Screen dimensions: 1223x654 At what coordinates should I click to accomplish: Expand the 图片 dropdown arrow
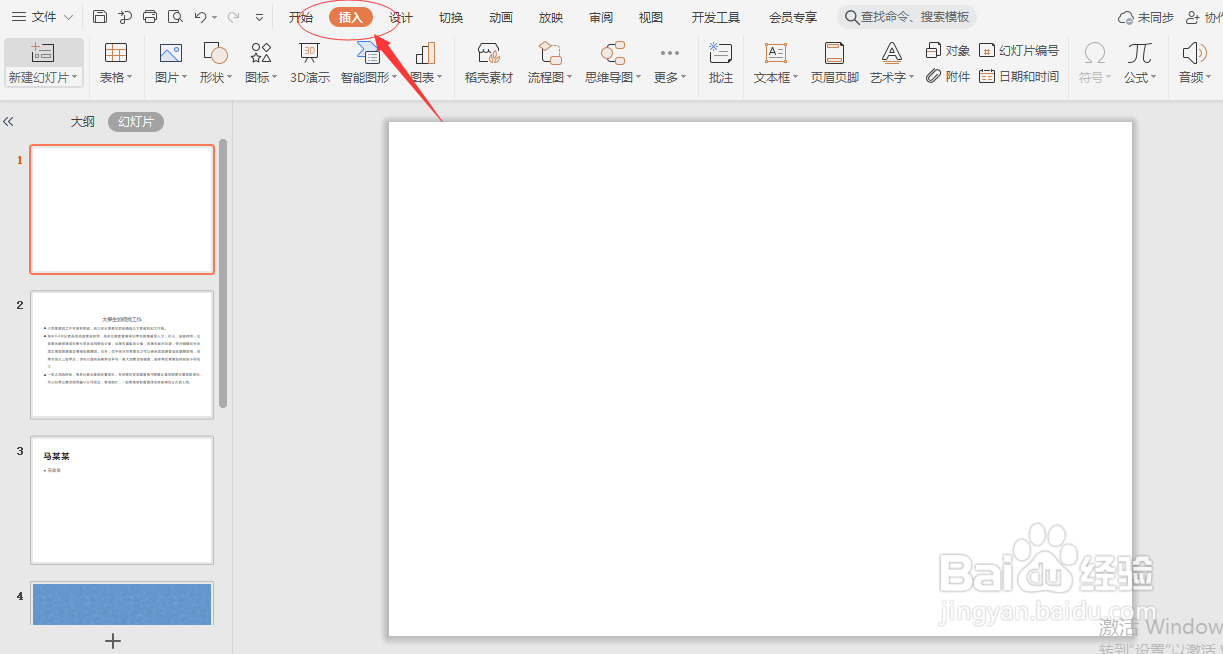point(184,78)
